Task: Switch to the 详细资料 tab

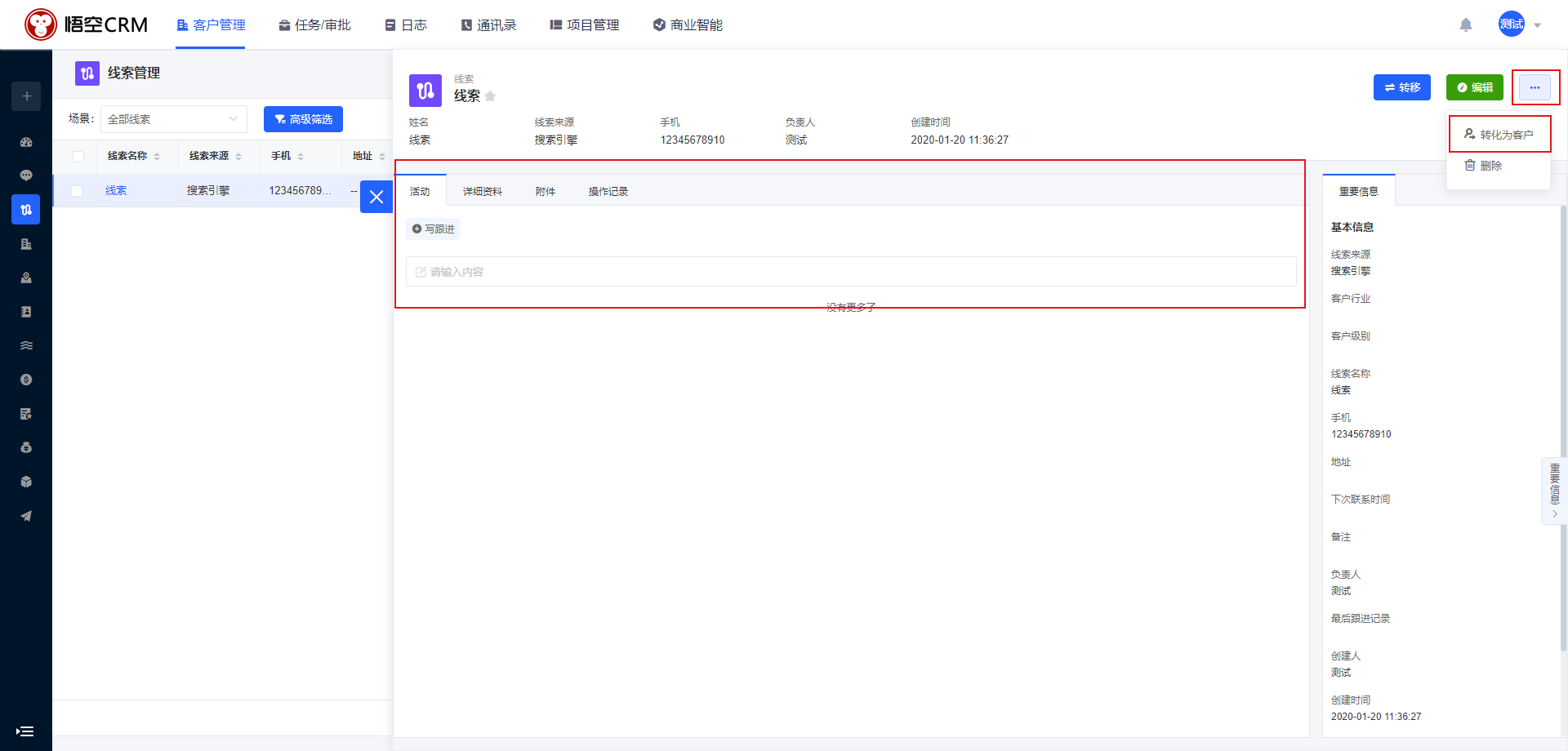Action: (482, 192)
